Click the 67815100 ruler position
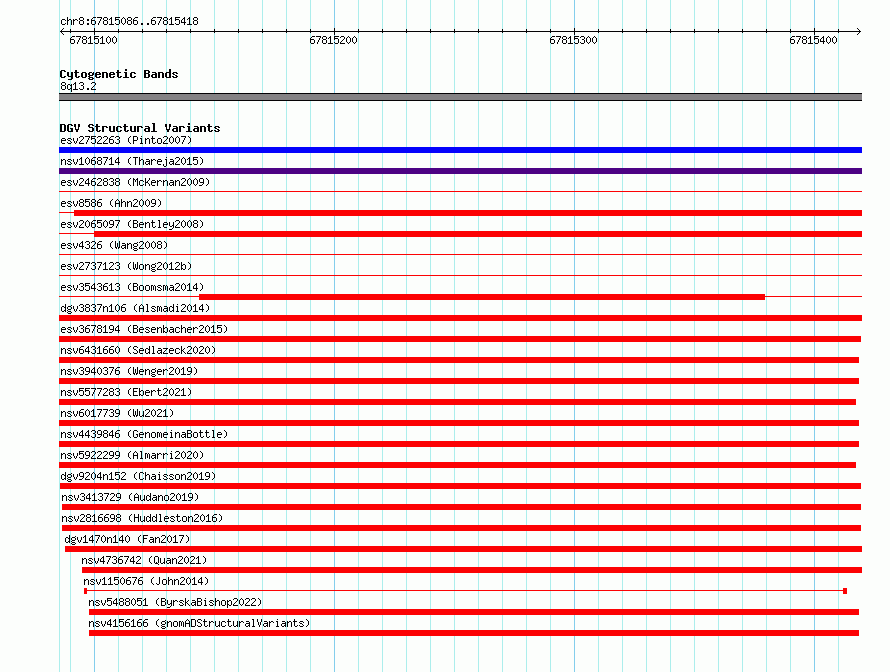 pyautogui.click(x=94, y=40)
